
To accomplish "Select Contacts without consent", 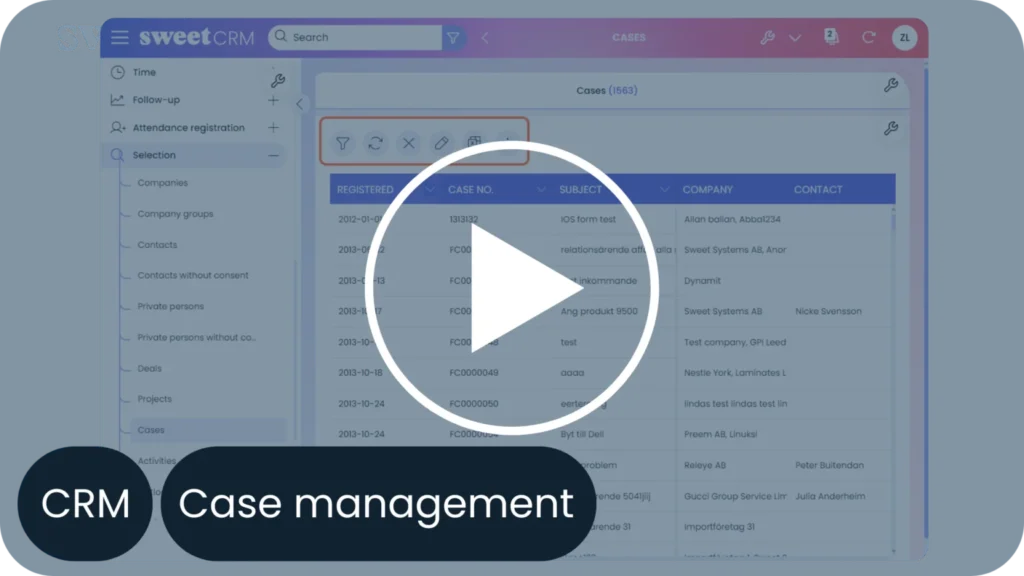I will point(193,276).
